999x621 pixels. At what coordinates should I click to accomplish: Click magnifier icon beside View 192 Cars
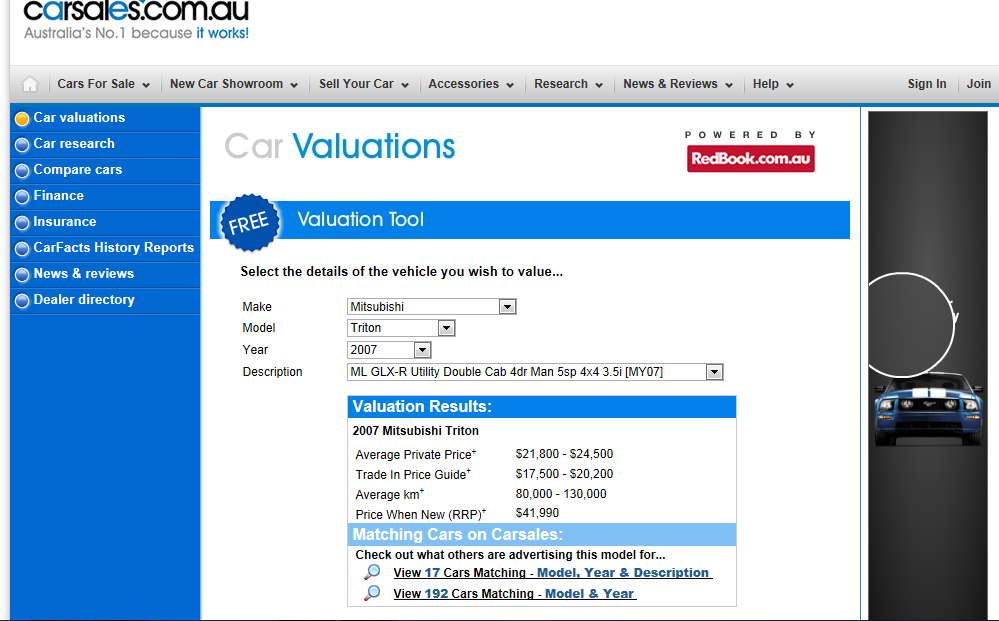[372, 593]
